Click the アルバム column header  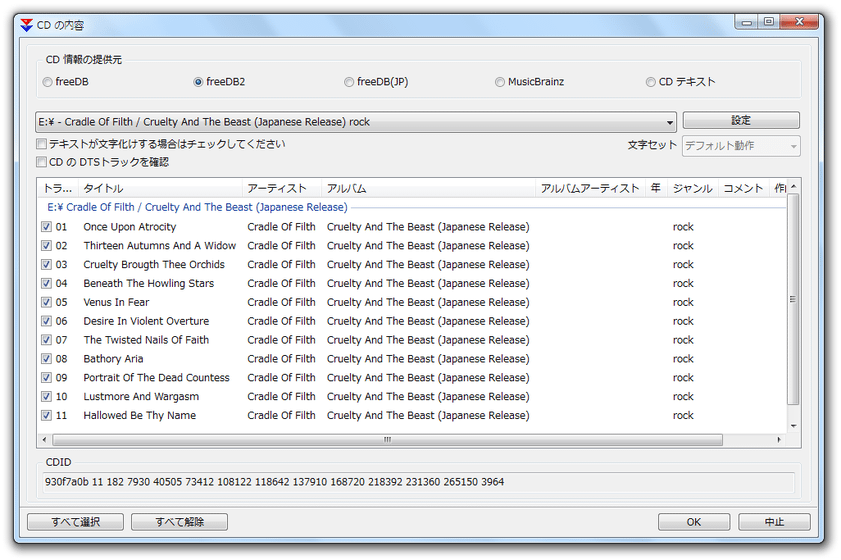[x=428, y=188]
